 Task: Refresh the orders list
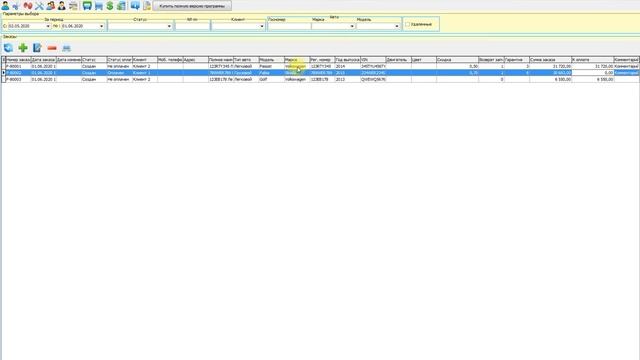tap(9, 48)
